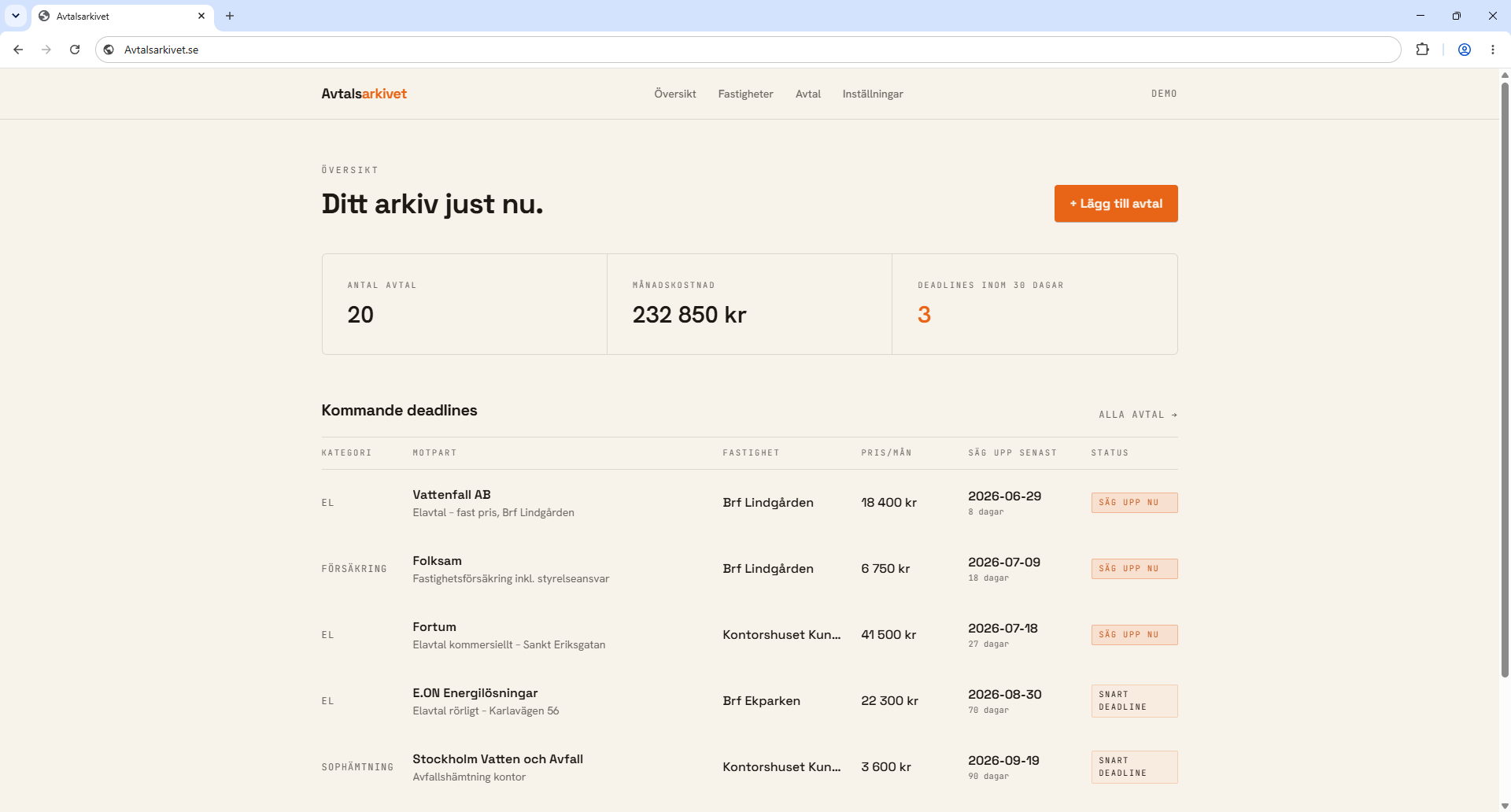1511x812 pixels.
Task: Open the Inställningar nav item
Action: (873, 94)
